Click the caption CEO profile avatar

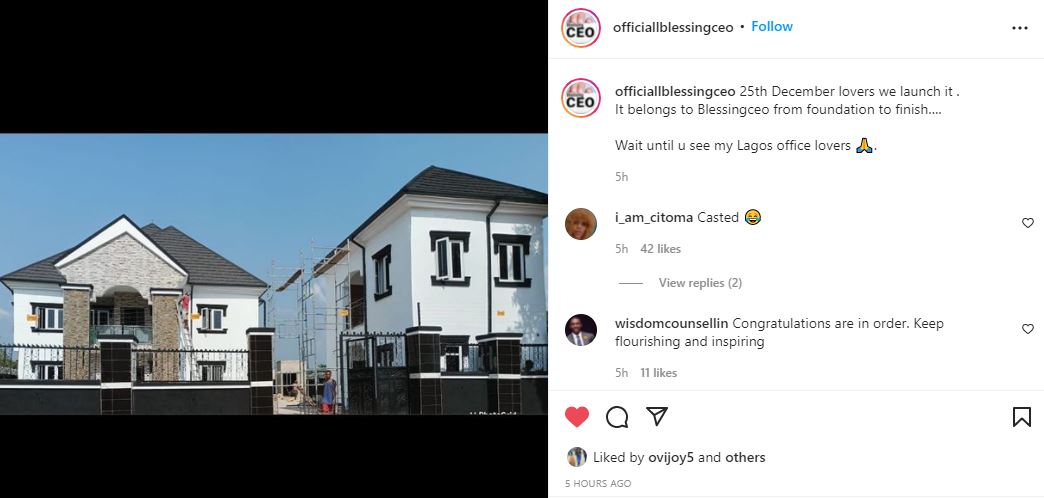pos(581,98)
